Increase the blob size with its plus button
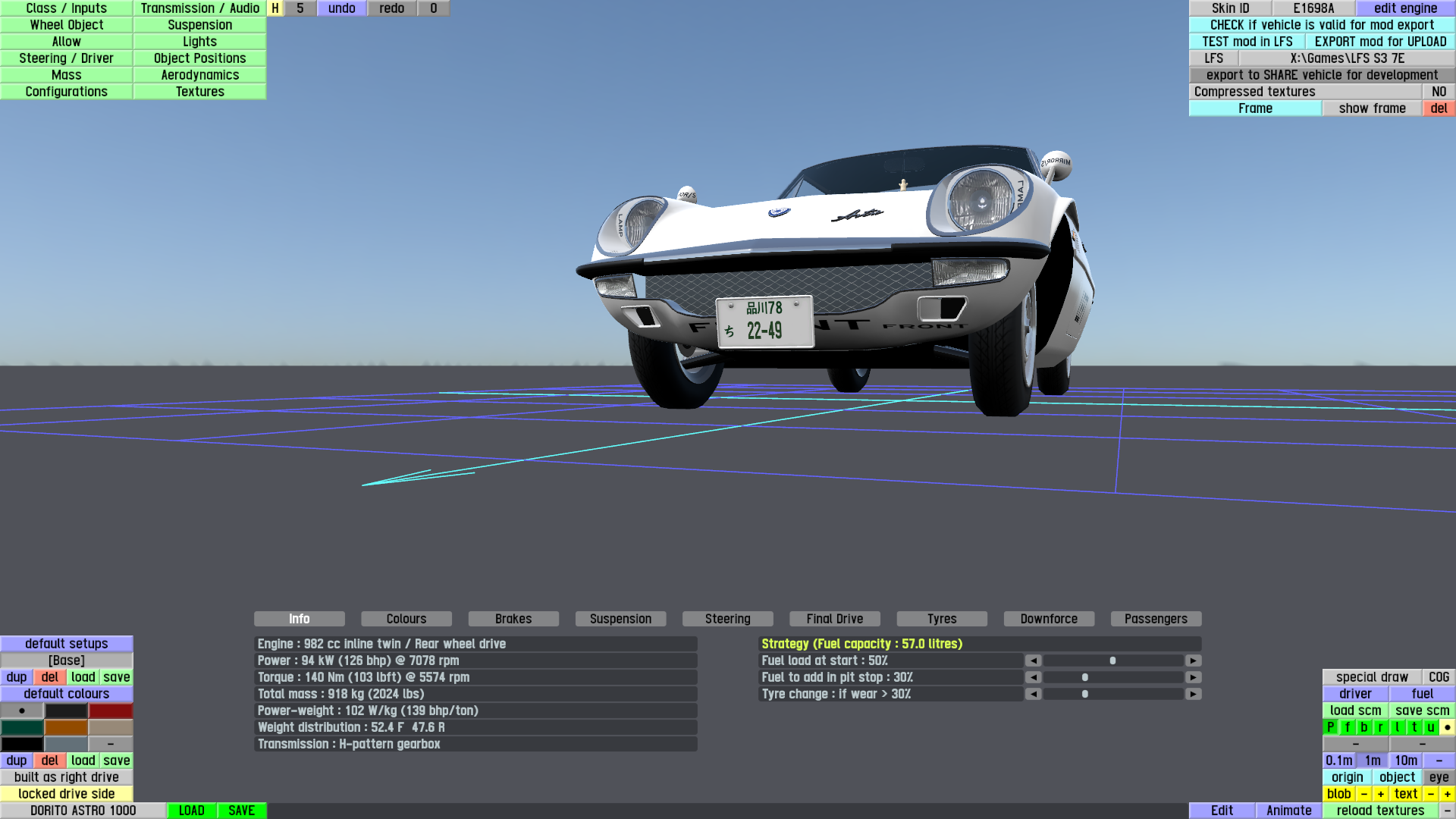1456x819 pixels. pos(1380,794)
